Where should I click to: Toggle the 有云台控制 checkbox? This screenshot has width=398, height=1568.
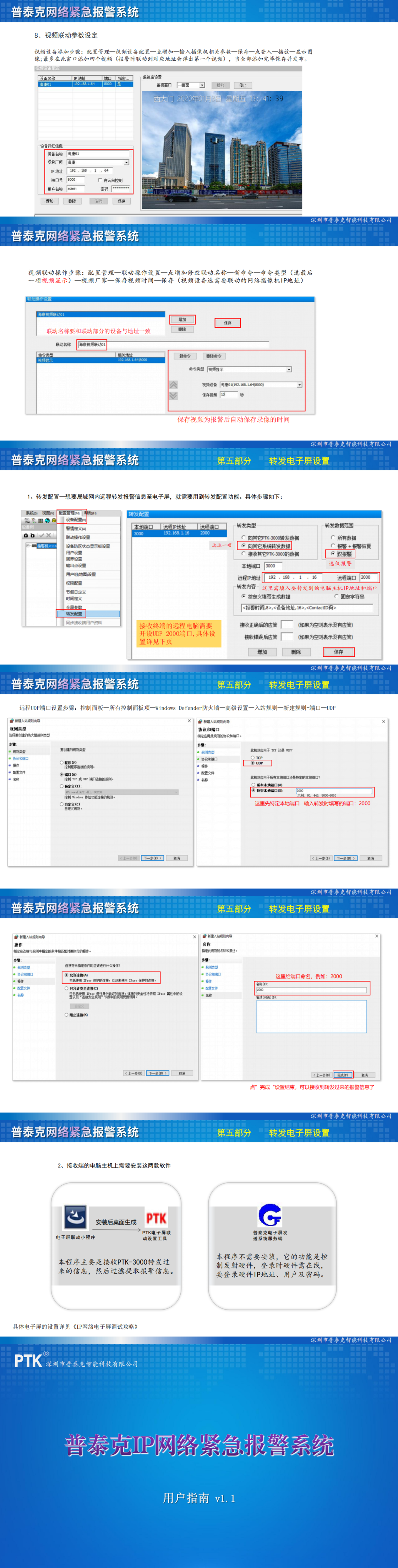coord(100,180)
